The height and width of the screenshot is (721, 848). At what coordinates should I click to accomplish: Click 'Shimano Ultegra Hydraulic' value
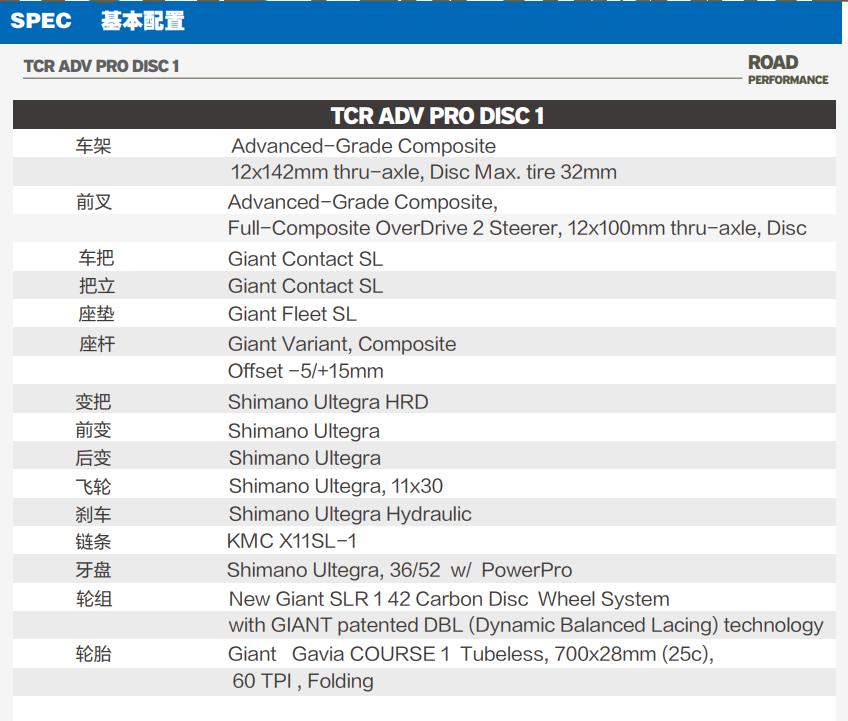click(x=350, y=514)
